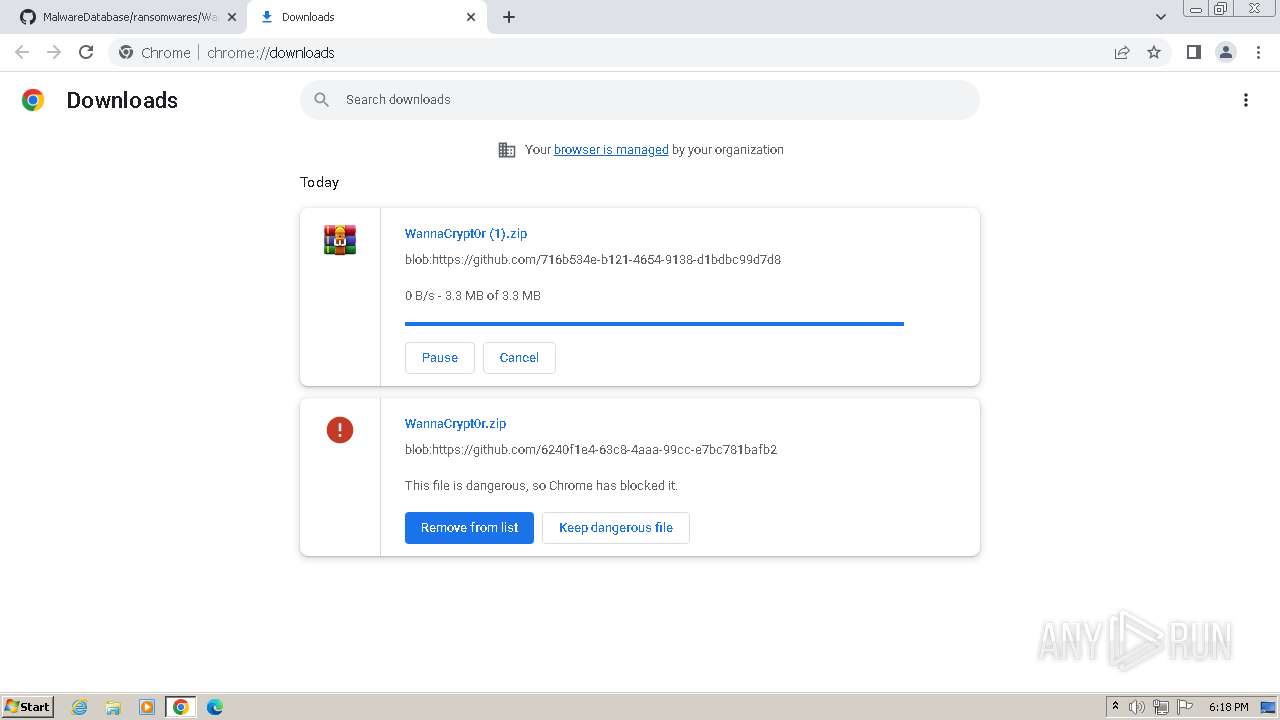
Task: Click 'This file is dangerous' warning text
Action: click(x=541, y=486)
